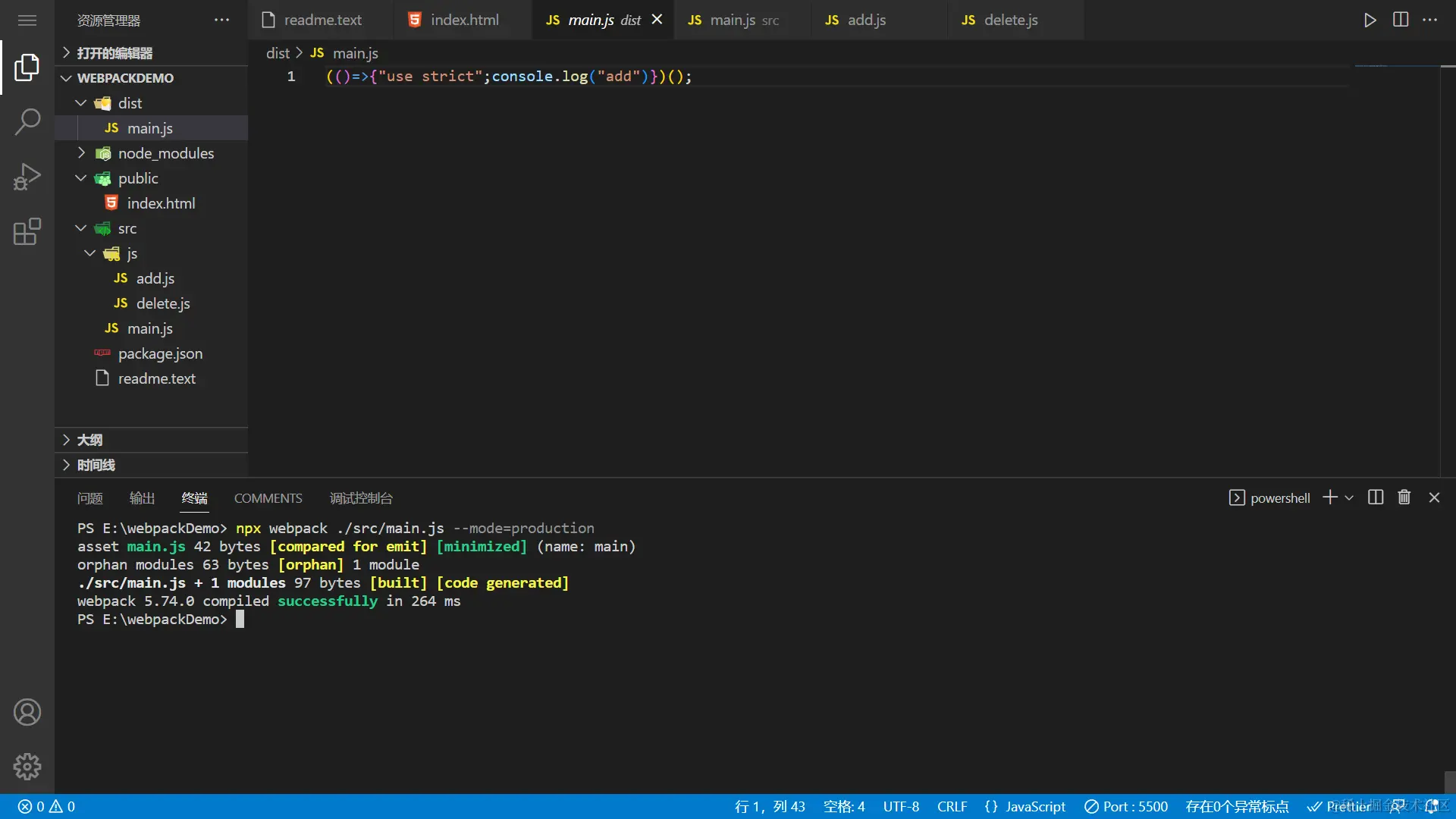Open the new terminal launch profile dropdown

coord(1349,498)
